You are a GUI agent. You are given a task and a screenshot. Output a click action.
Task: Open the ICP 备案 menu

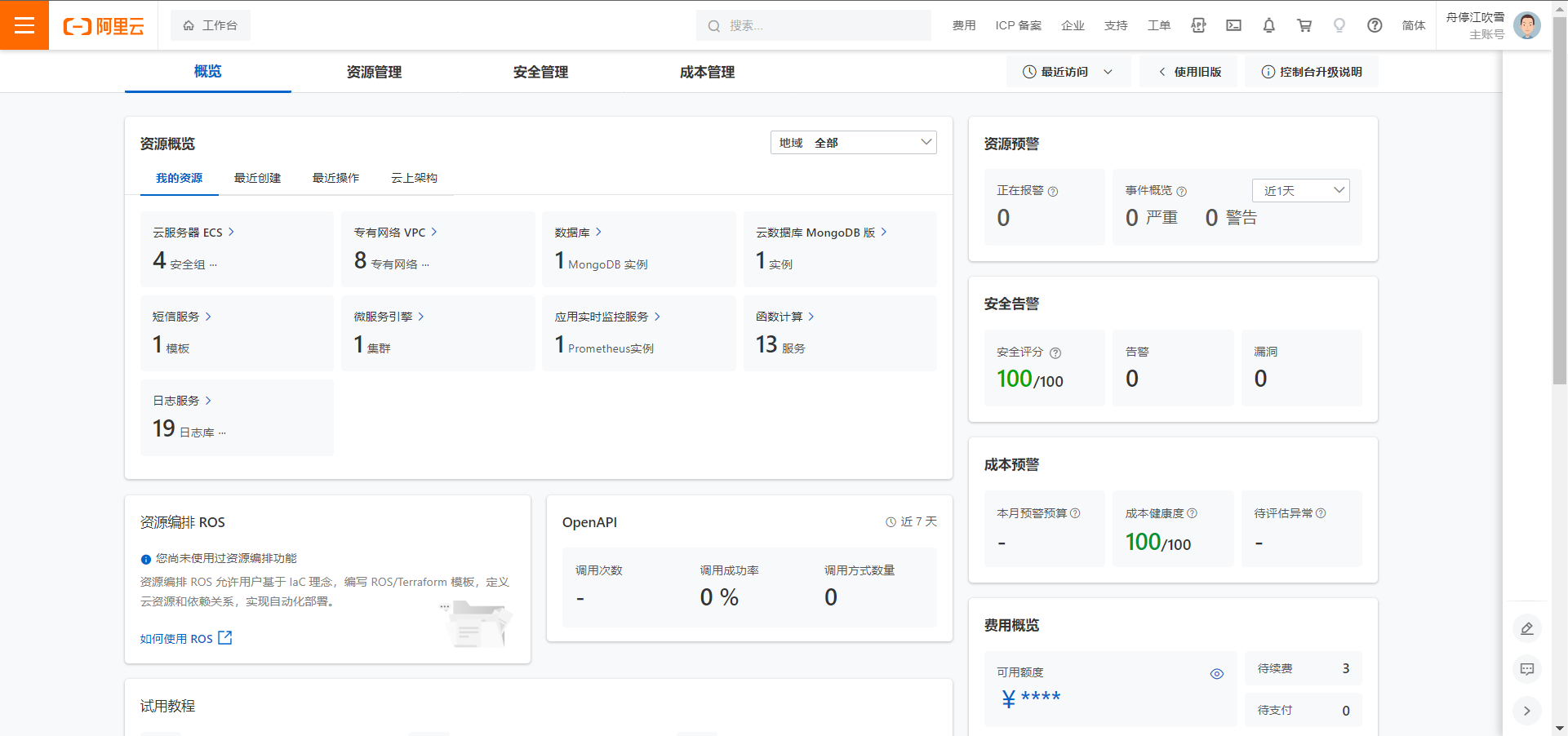(x=1019, y=25)
